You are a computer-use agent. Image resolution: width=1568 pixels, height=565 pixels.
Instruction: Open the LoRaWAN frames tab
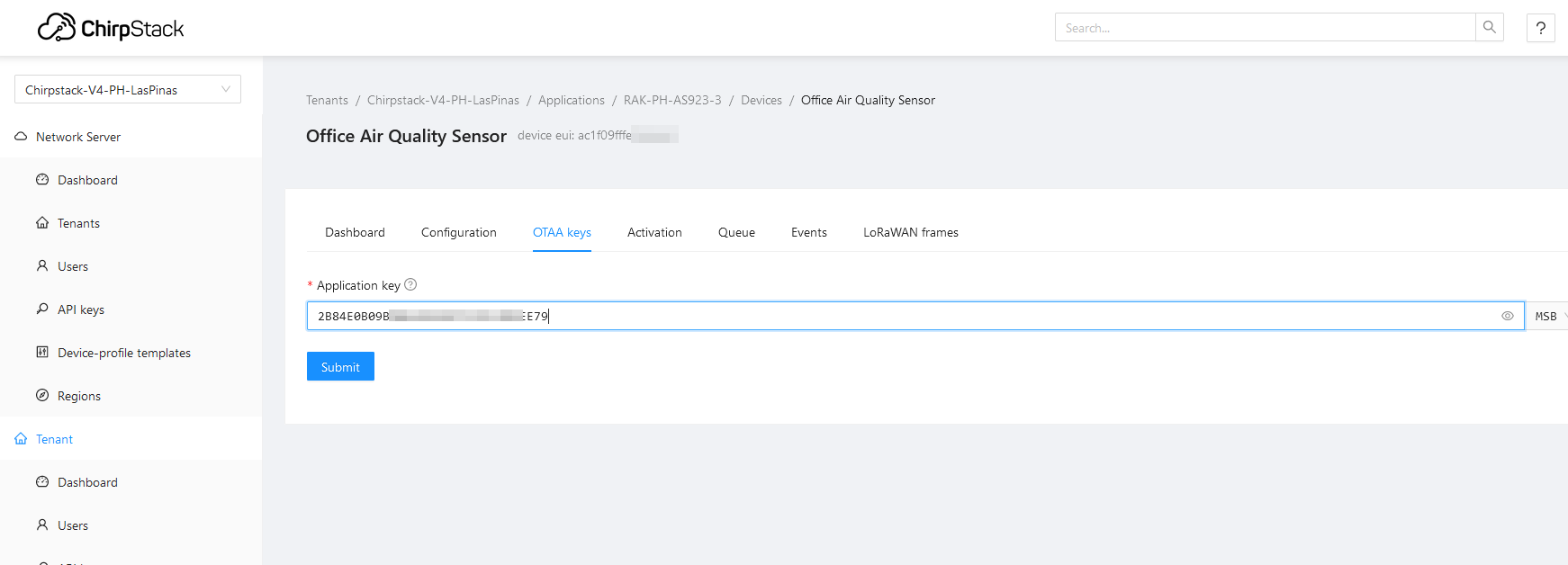[x=911, y=232]
